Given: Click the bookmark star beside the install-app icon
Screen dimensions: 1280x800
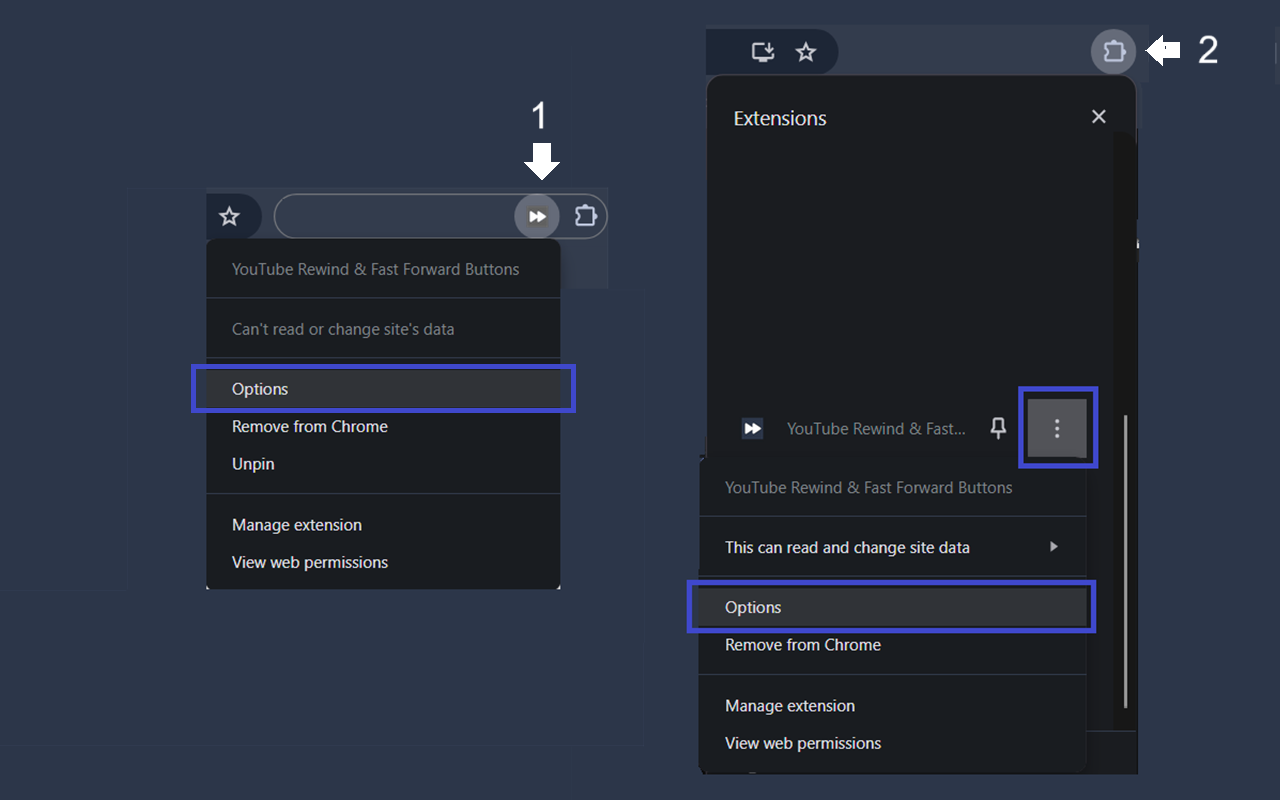Looking at the screenshot, I should tap(806, 52).
